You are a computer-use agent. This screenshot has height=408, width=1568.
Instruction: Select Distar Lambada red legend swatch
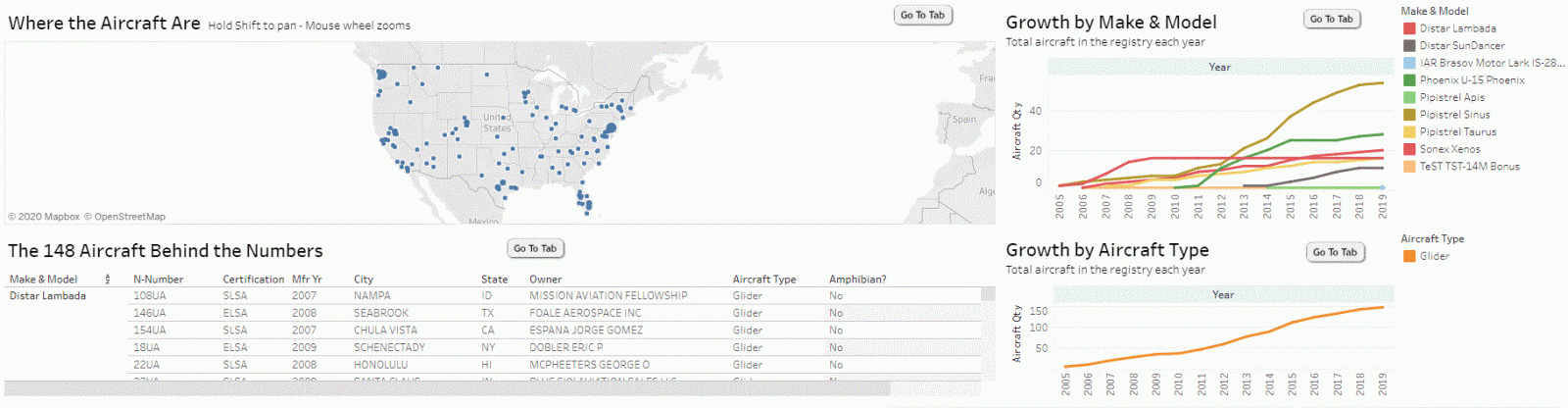(x=1409, y=28)
